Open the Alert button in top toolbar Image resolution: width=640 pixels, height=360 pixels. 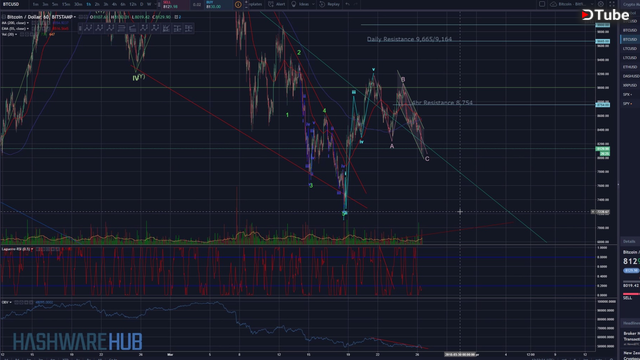click(x=277, y=4)
